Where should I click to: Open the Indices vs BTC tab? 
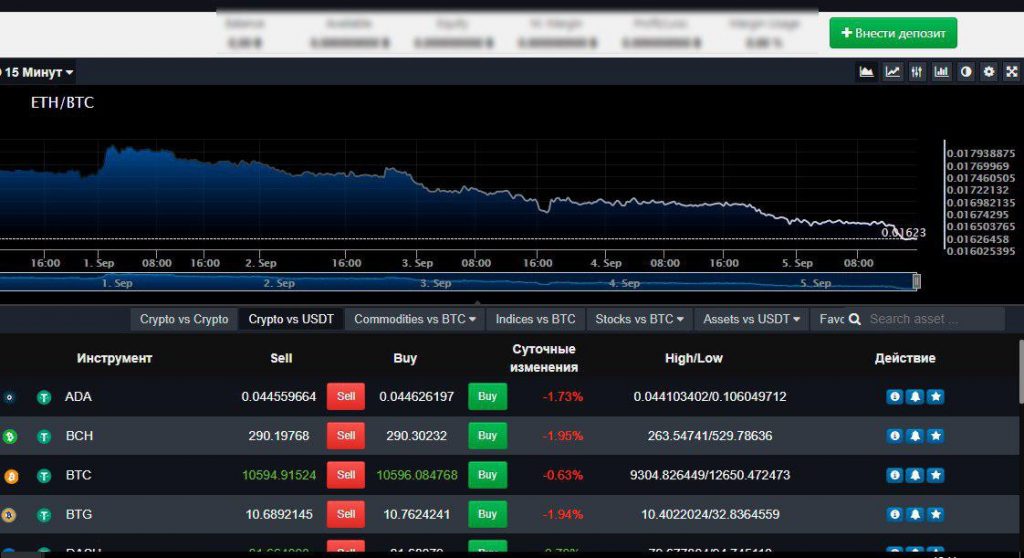(x=536, y=319)
